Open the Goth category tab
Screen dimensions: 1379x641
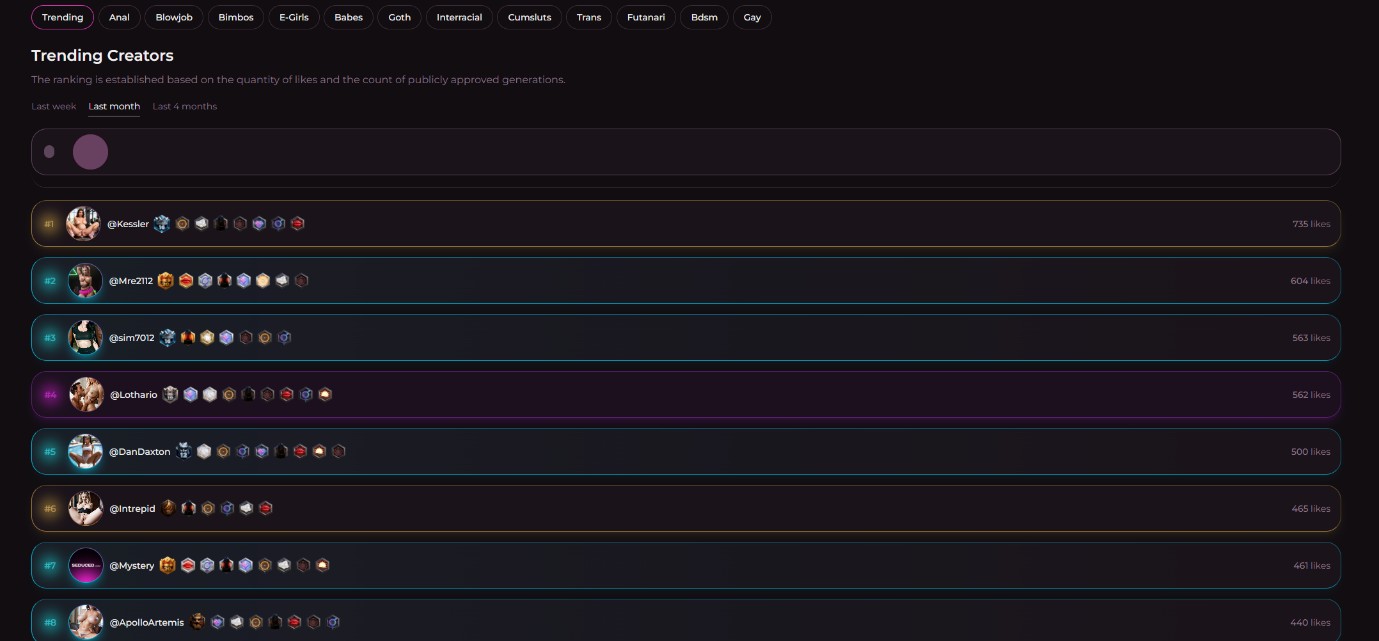(400, 17)
